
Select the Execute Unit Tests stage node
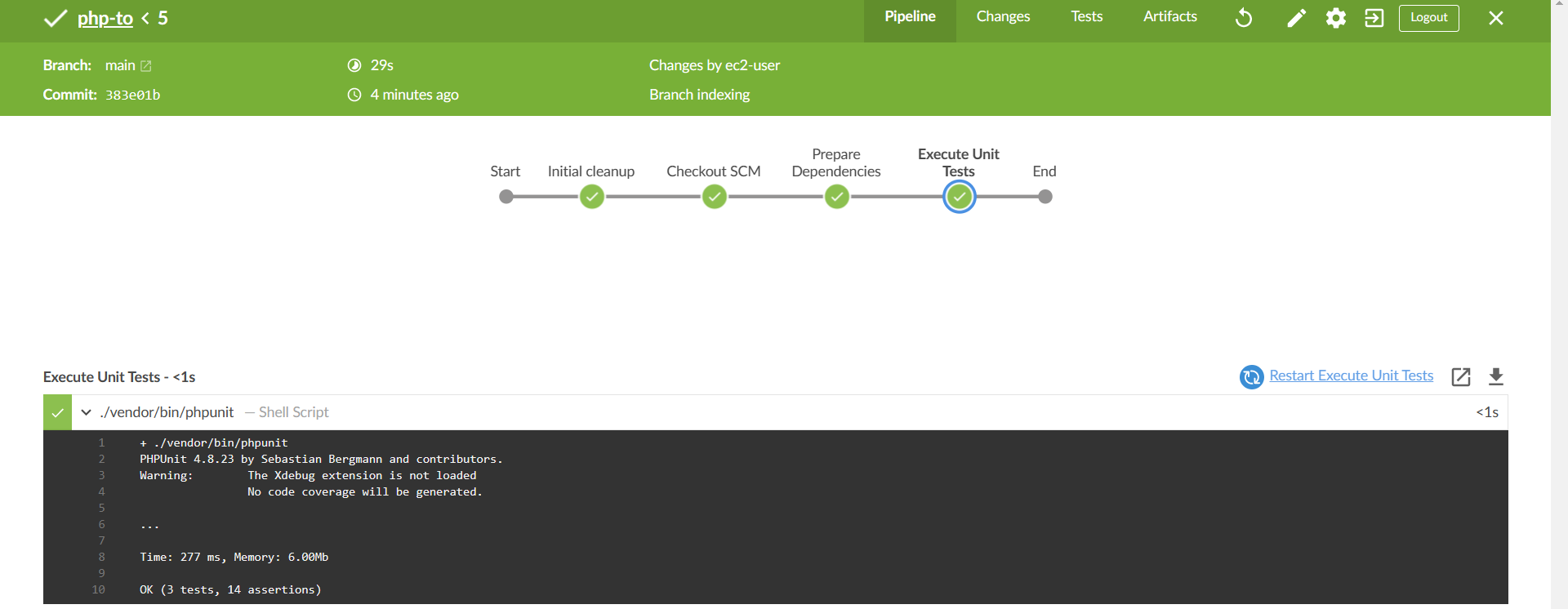[960, 197]
